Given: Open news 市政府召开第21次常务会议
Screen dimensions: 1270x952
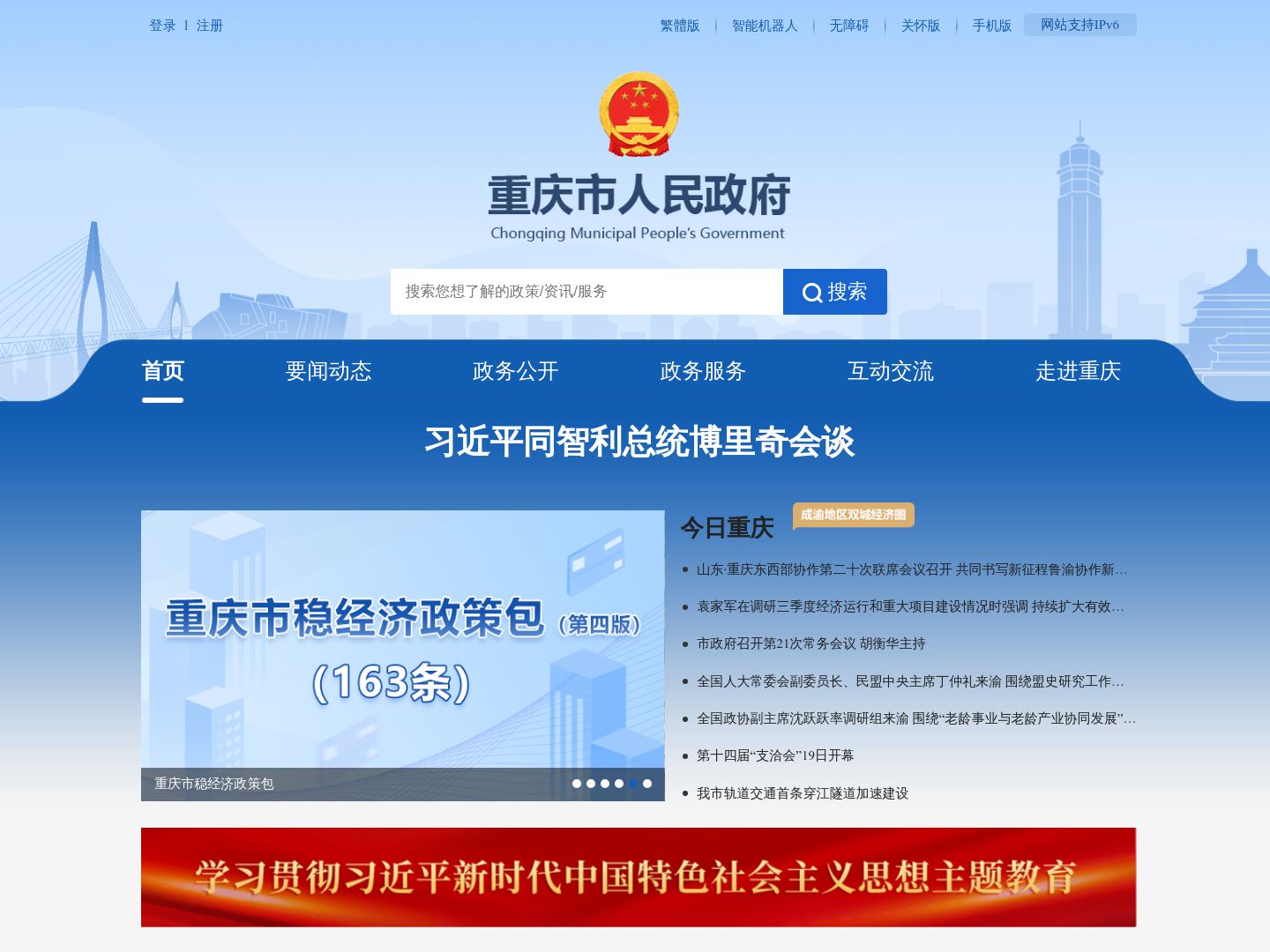Looking at the screenshot, I should point(811,643).
